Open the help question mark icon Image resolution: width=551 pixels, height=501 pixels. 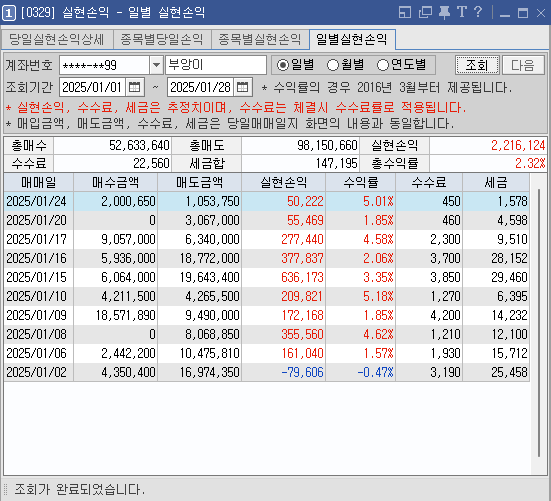click(x=478, y=12)
